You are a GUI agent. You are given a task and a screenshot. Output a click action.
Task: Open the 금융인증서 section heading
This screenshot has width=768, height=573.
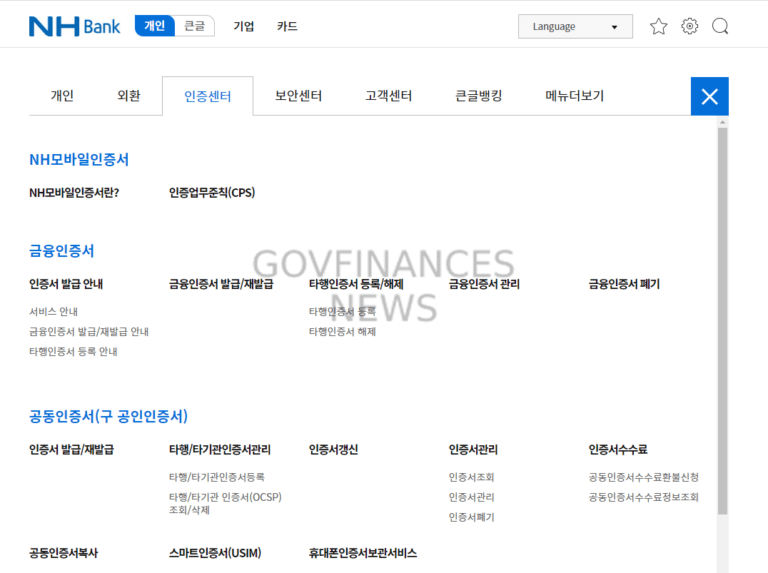[x=62, y=251]
